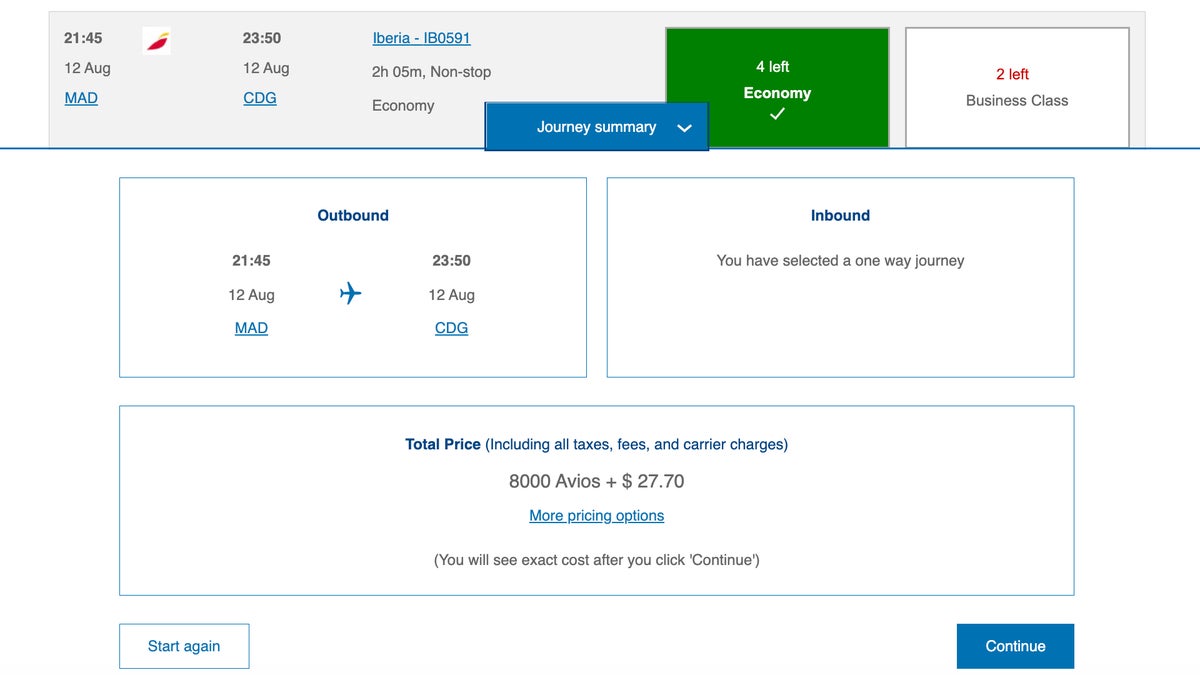Click the Iberia airline logo
The image size is (1200, 675).
[x=156, y=38]
